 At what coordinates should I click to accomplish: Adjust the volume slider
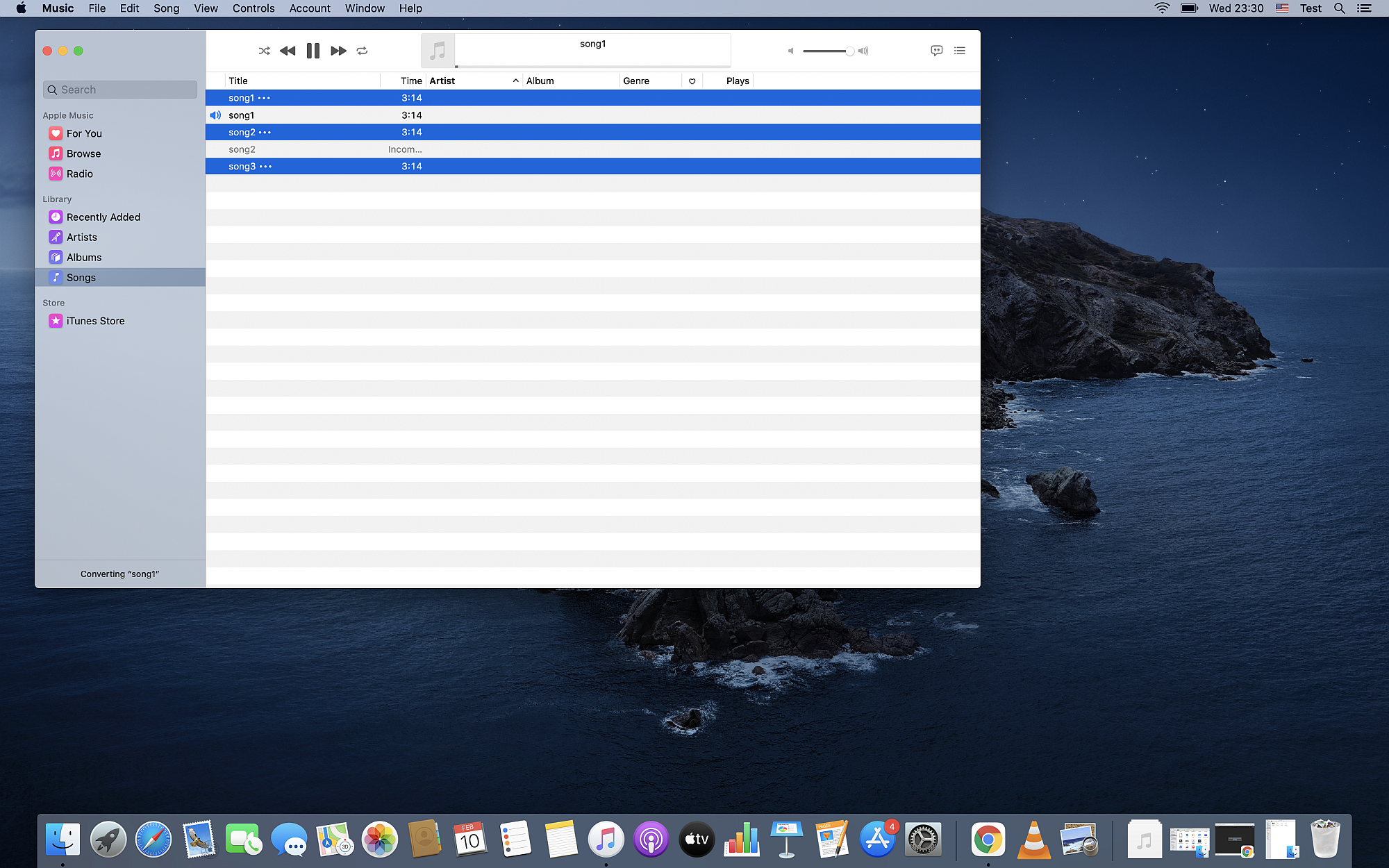point(826,51)
